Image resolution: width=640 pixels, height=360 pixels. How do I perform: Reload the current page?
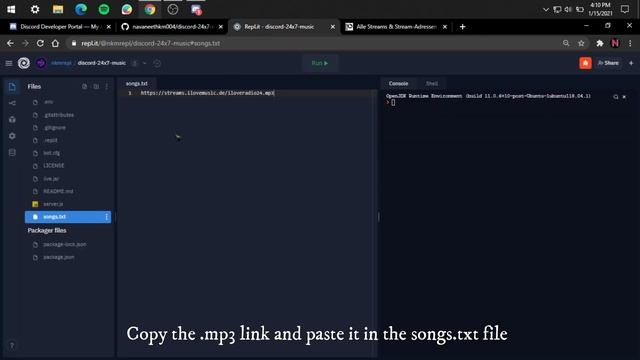pos(40,43)
